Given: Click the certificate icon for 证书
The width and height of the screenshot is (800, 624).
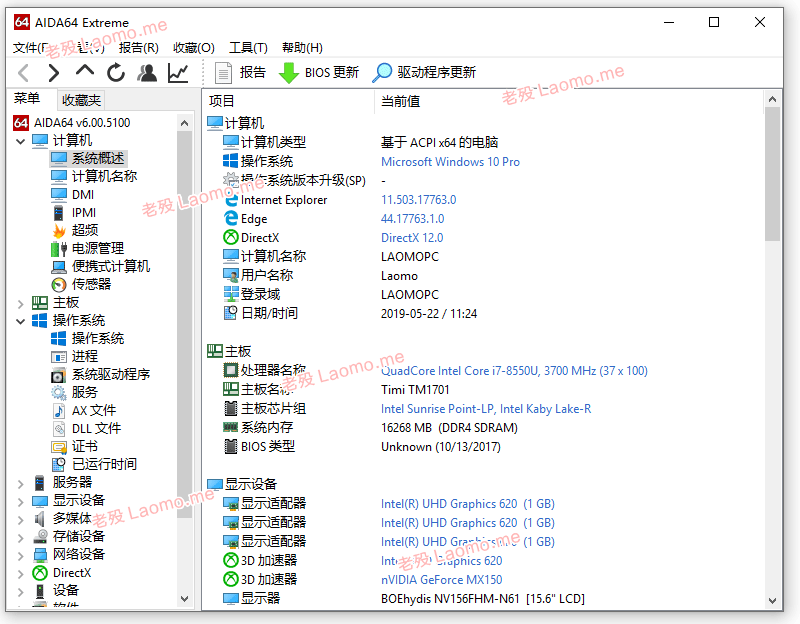Looking at the screenshot, I should (x=59, y=447).
